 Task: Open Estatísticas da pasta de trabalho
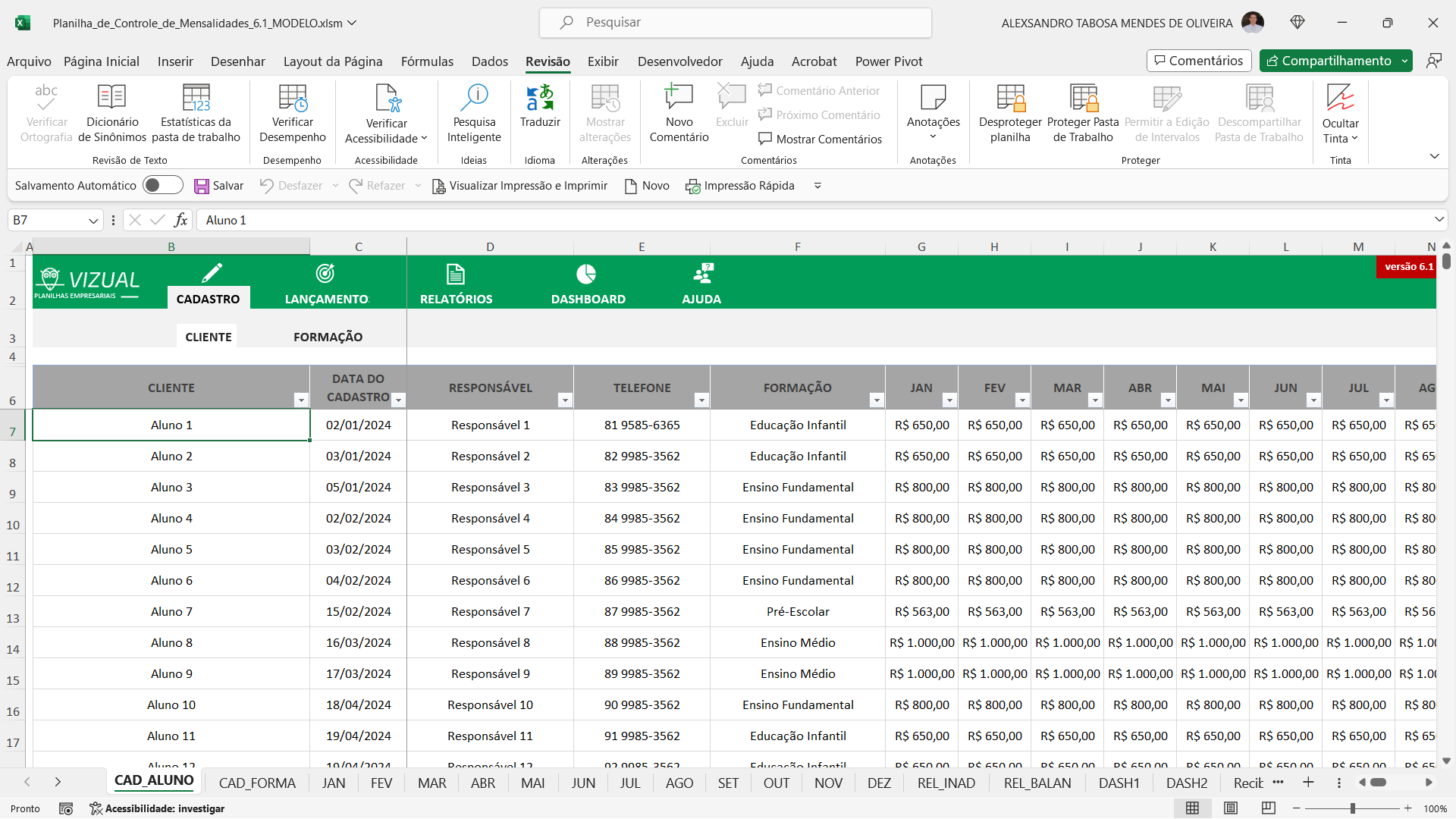(x=196, y=98)
